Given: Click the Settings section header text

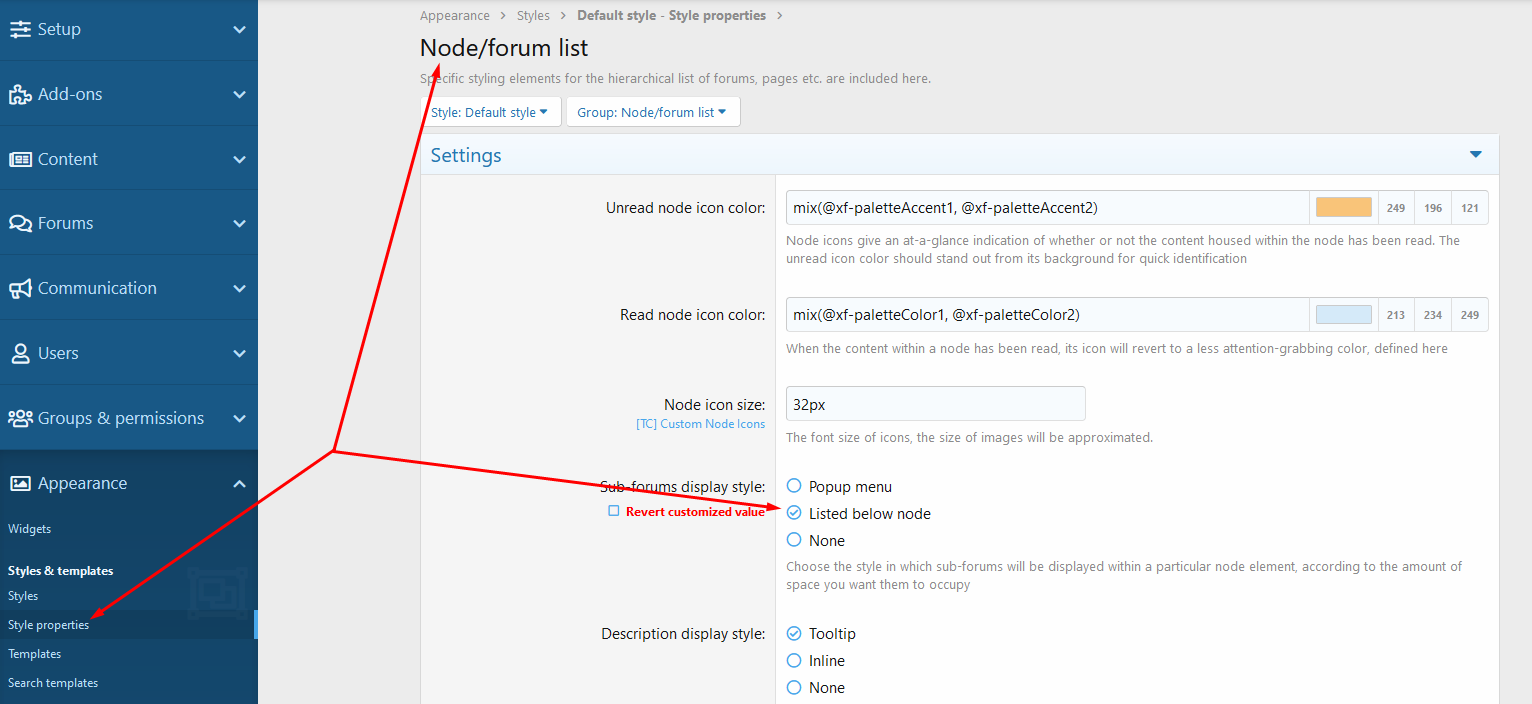Looking at the screenshot, I should pyautogui.click(x=466, y=156).
